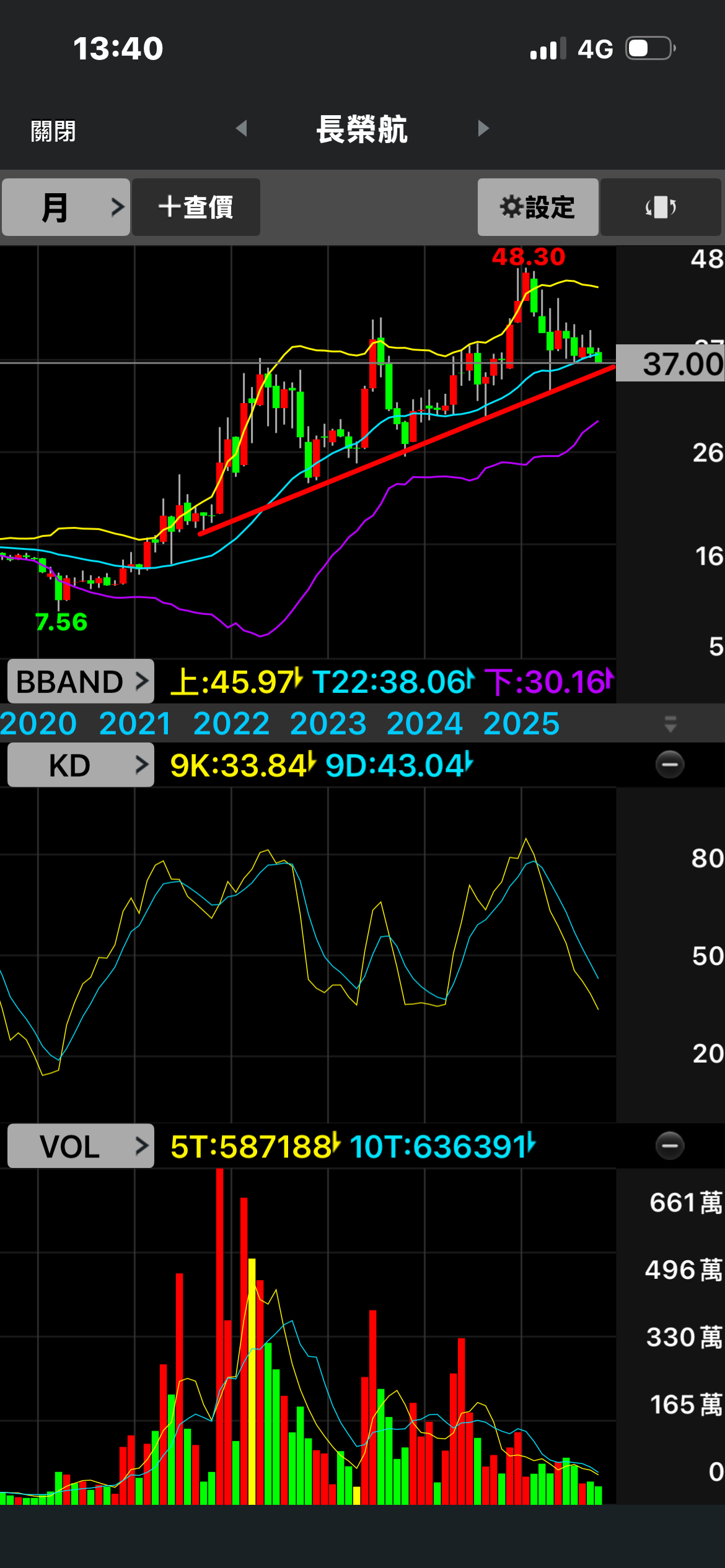The height and width of the screenshot is (1568, 725).
Task: Tap the KD axis value 80
Action: pos(708,858)
